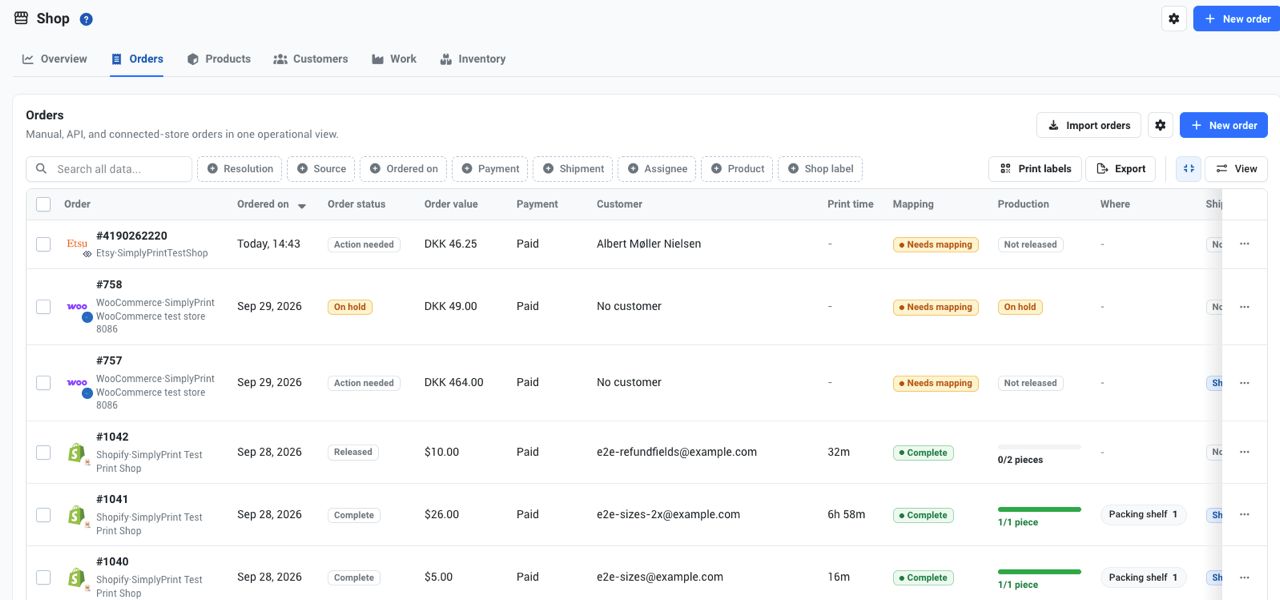This screenshot has height=600, width=1280.
Task: Click the search magnifier icon
Action: tap(41, 169)
